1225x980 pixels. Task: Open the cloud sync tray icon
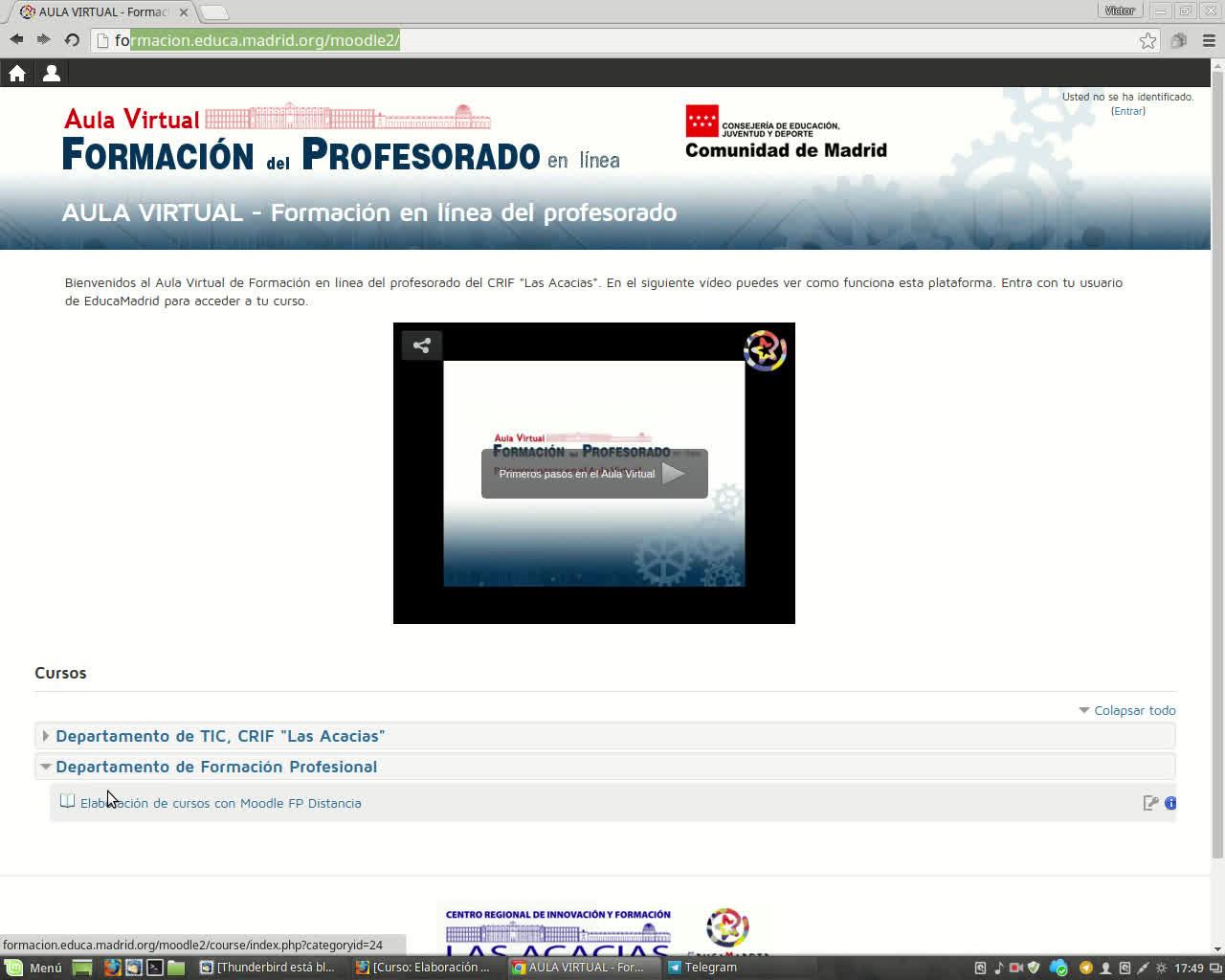(1058, 968)
